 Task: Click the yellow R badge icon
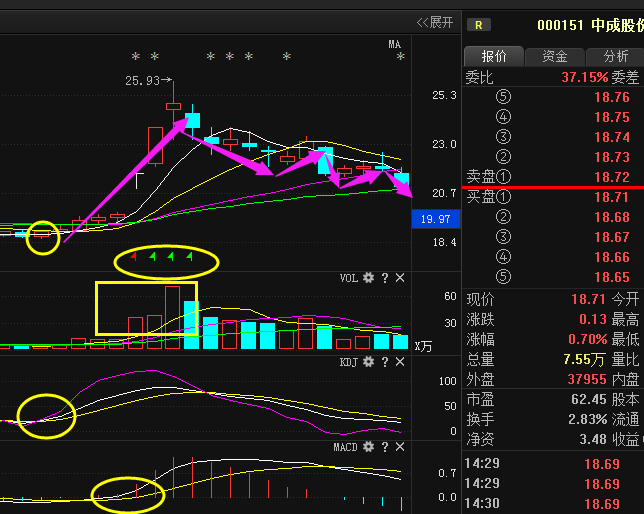[x=478, y=25]
